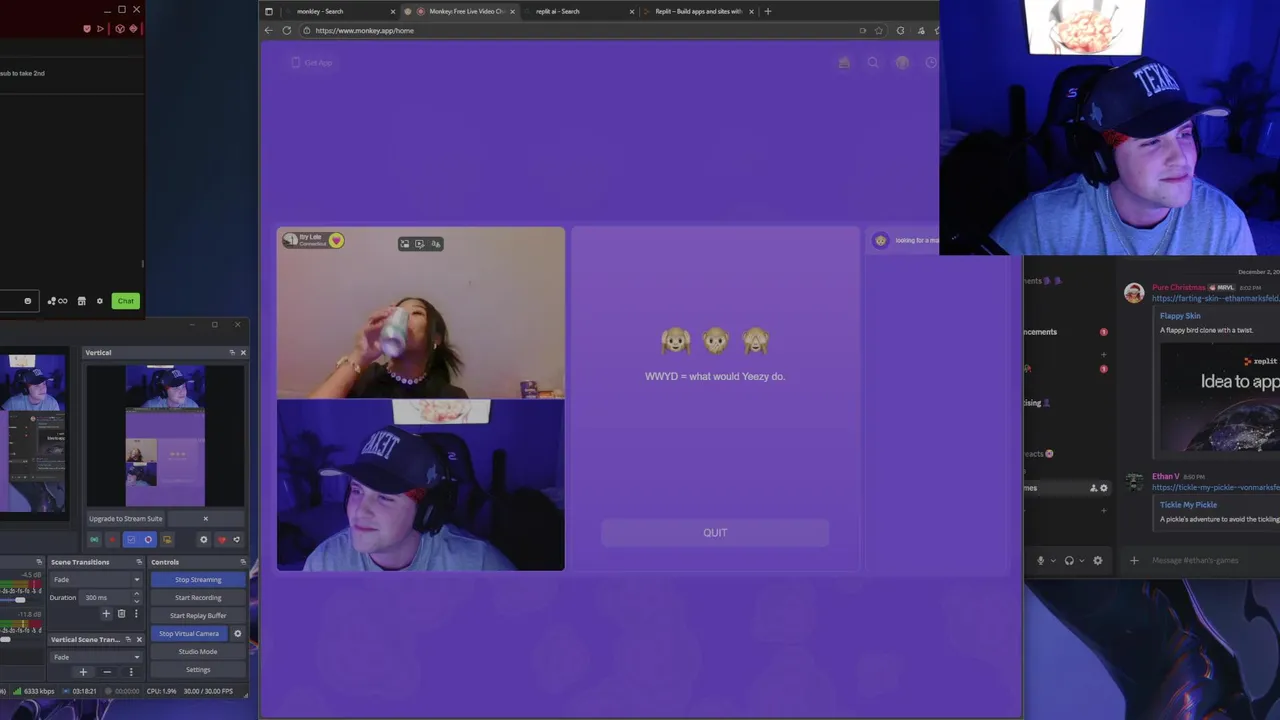Open Vertical dock settings gear
Screen dimensions: 1280x720
(203, 540)
